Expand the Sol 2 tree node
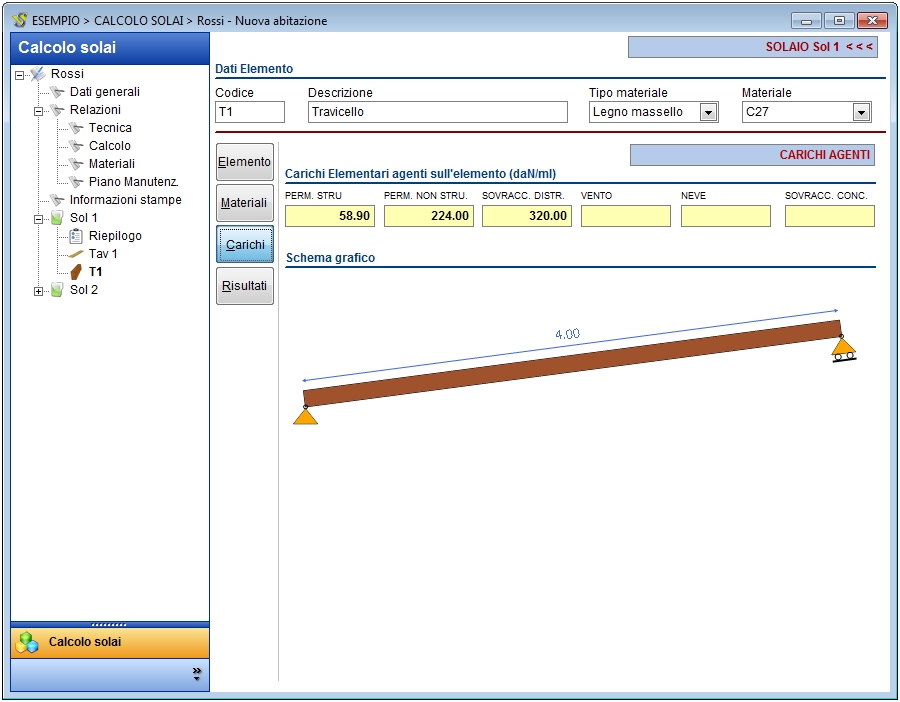Viewport: 900px width, 702px height. pyautogui.click(x=39, y=290)
